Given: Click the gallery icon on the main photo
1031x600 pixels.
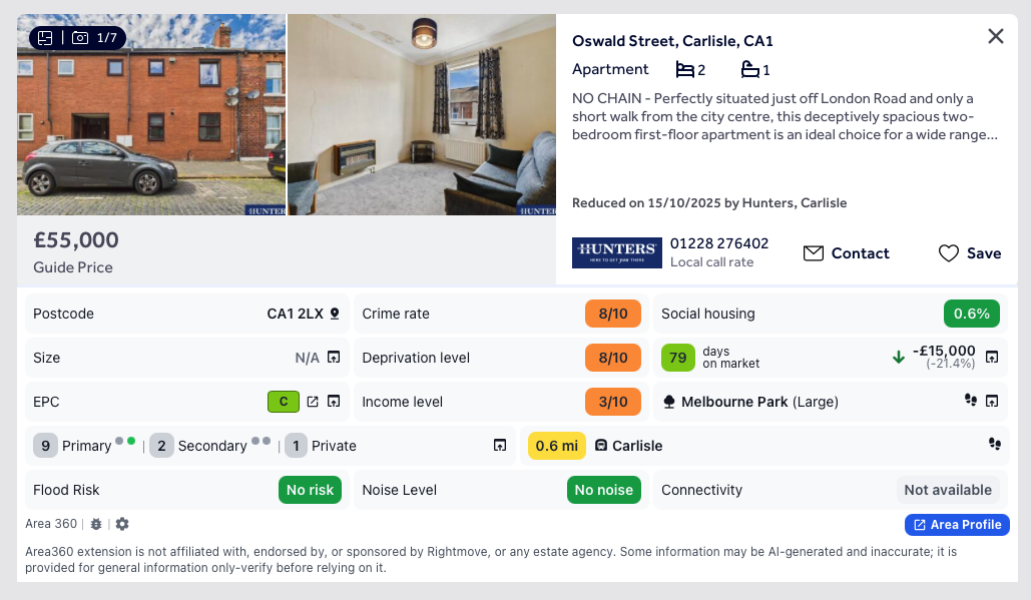Looking at the screenshot, I should click(x=45, y=36).
